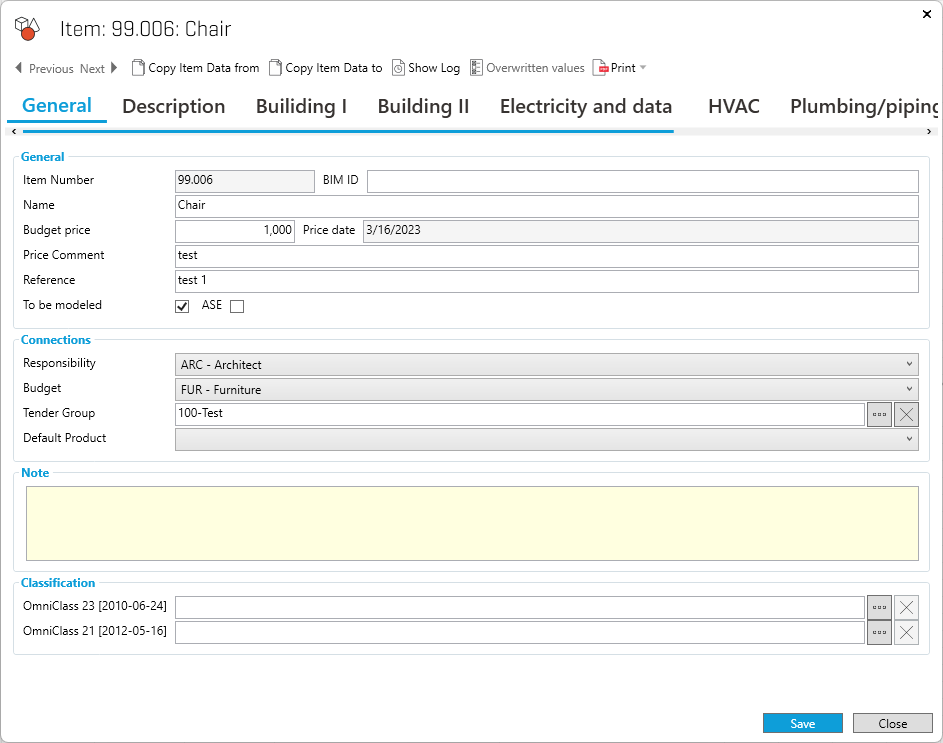The width and height of the screenshot is (943, 743).
Task: Click the Print icon in toolbar
Action: click(601, 68)
